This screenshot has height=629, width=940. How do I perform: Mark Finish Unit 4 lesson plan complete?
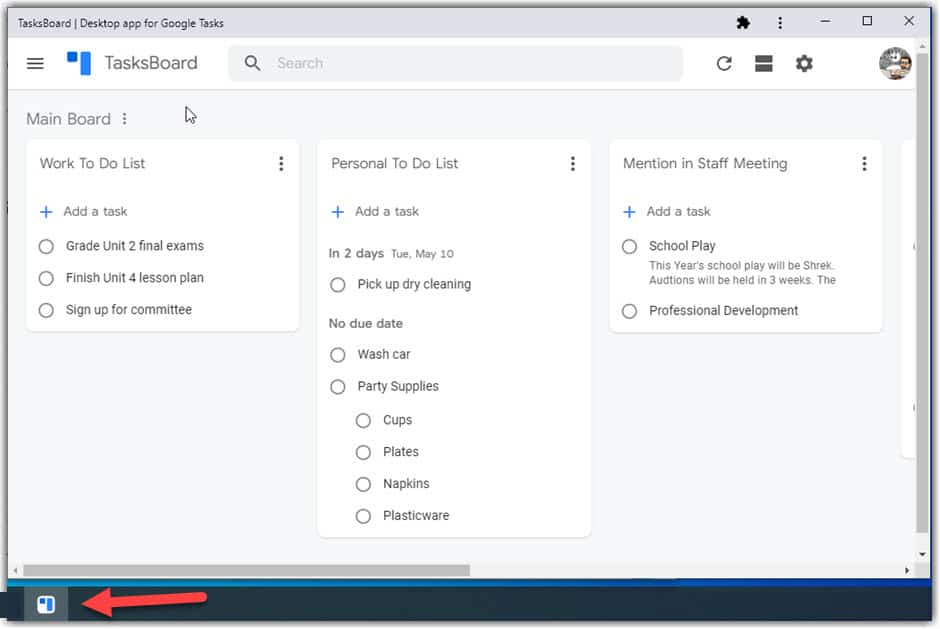(46, 278)
